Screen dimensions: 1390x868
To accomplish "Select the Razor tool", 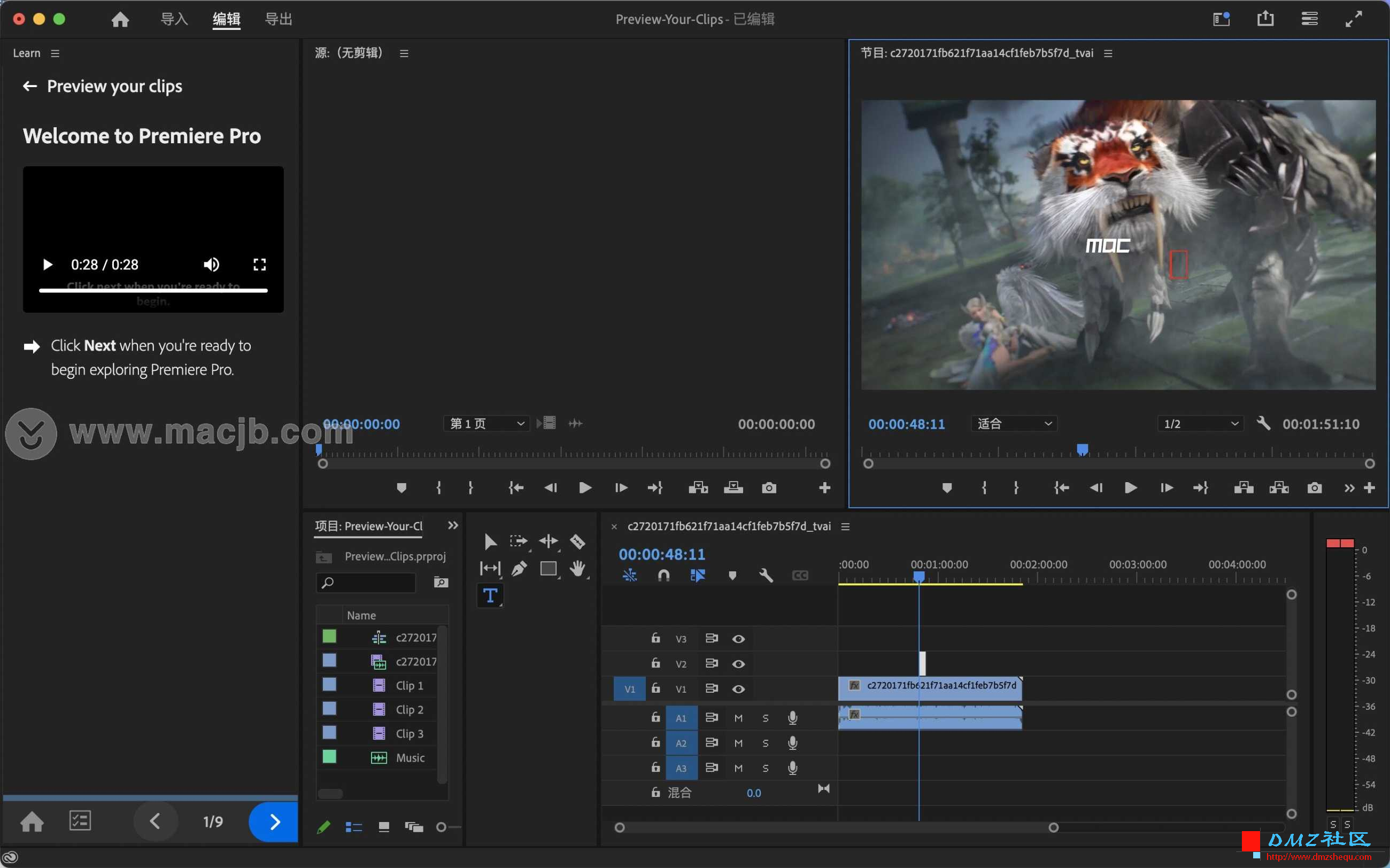I will click(x=577, y=541).
